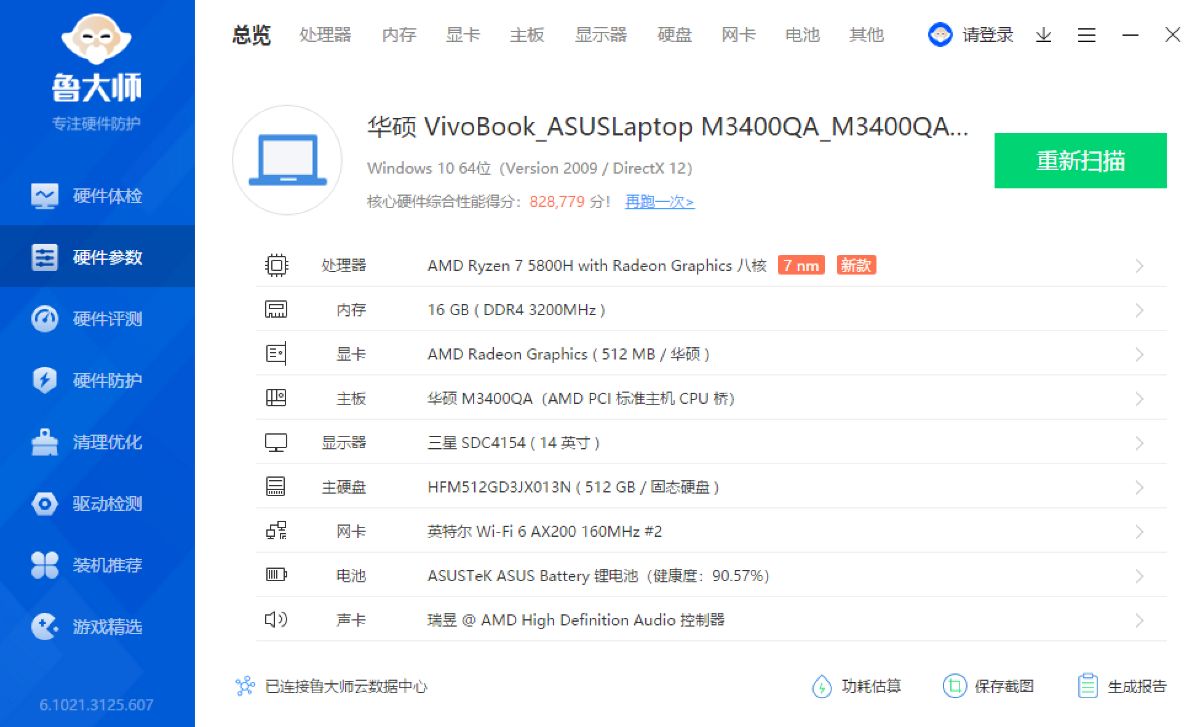Screen dimensions: 1200x727
Task: Expand the 显卡 row chevron
Action: point(1139,354)
